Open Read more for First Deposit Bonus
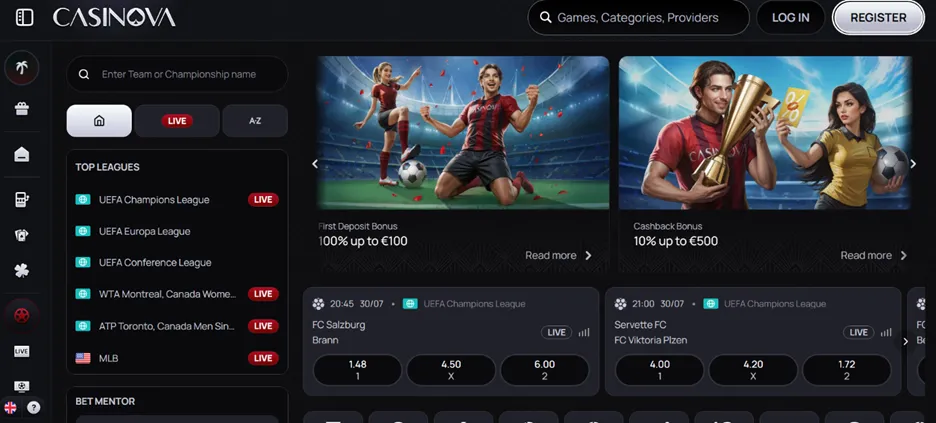Viewport: 936px width, 423px height. coord(559,255)
